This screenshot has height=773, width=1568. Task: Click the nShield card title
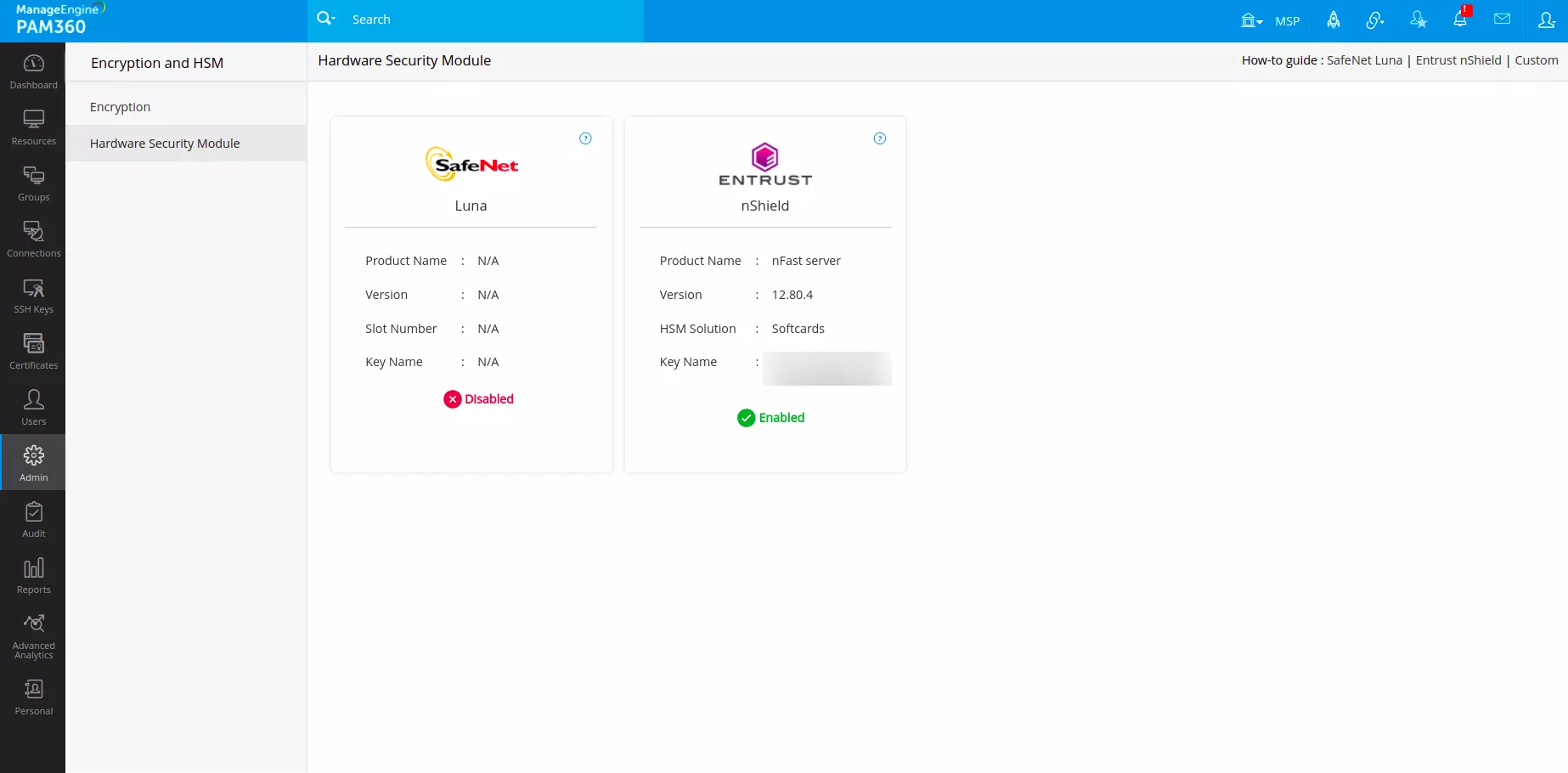pyautogui.click(x=765, y=206)
